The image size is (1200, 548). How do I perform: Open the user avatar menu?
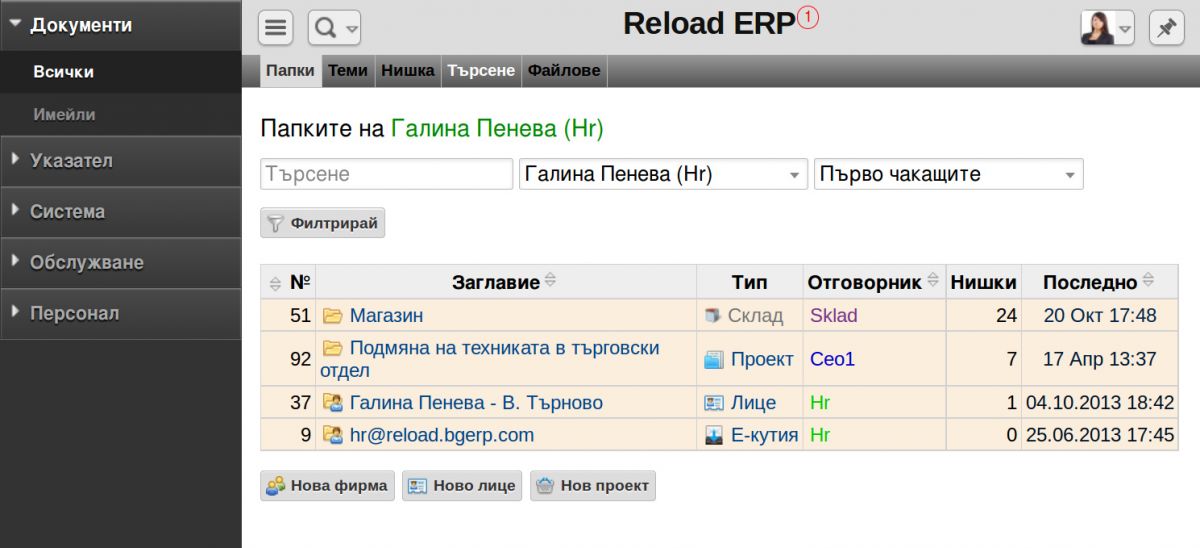point(1107,28)
